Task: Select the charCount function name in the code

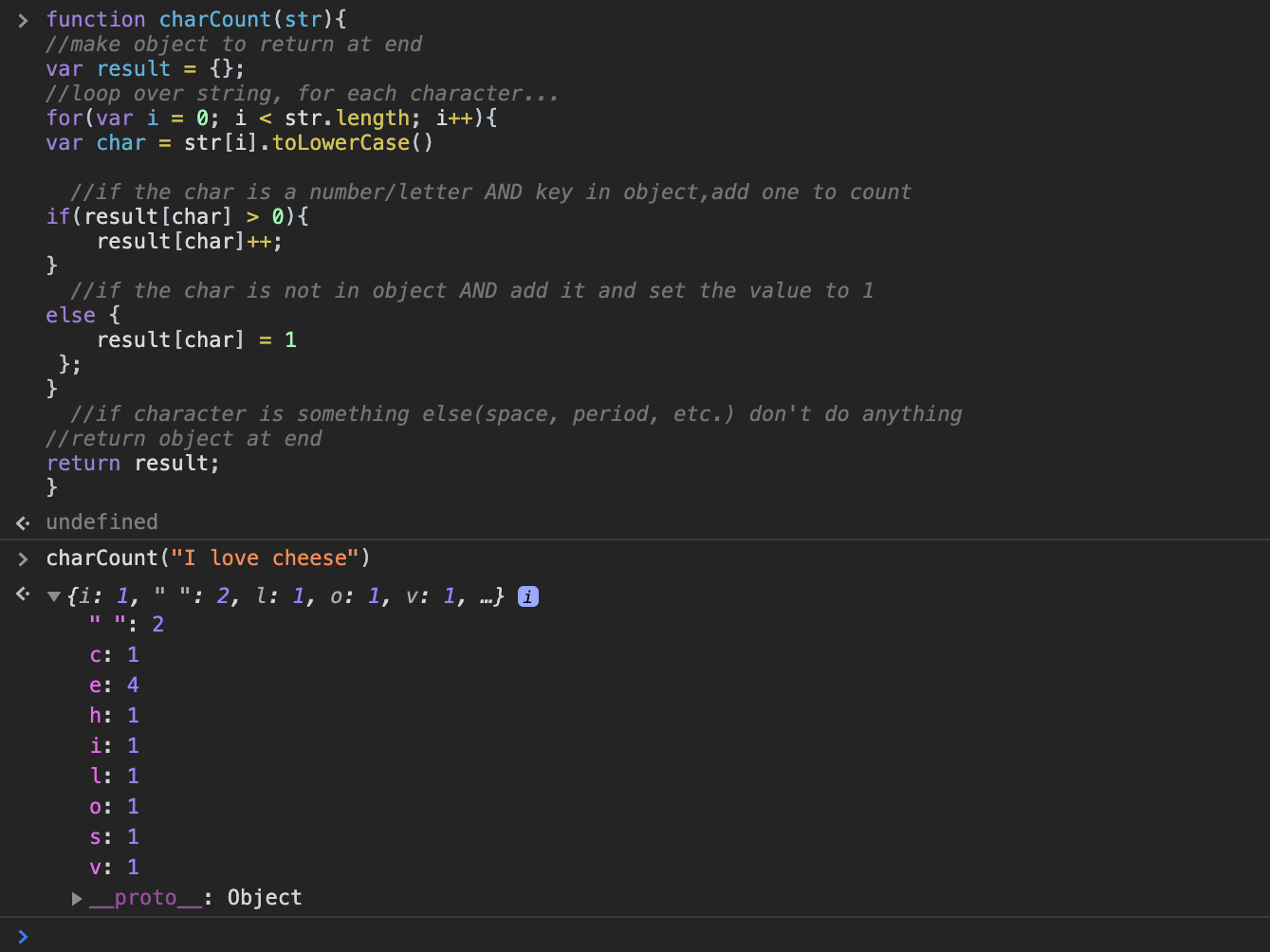Action: tap(214, 18)
